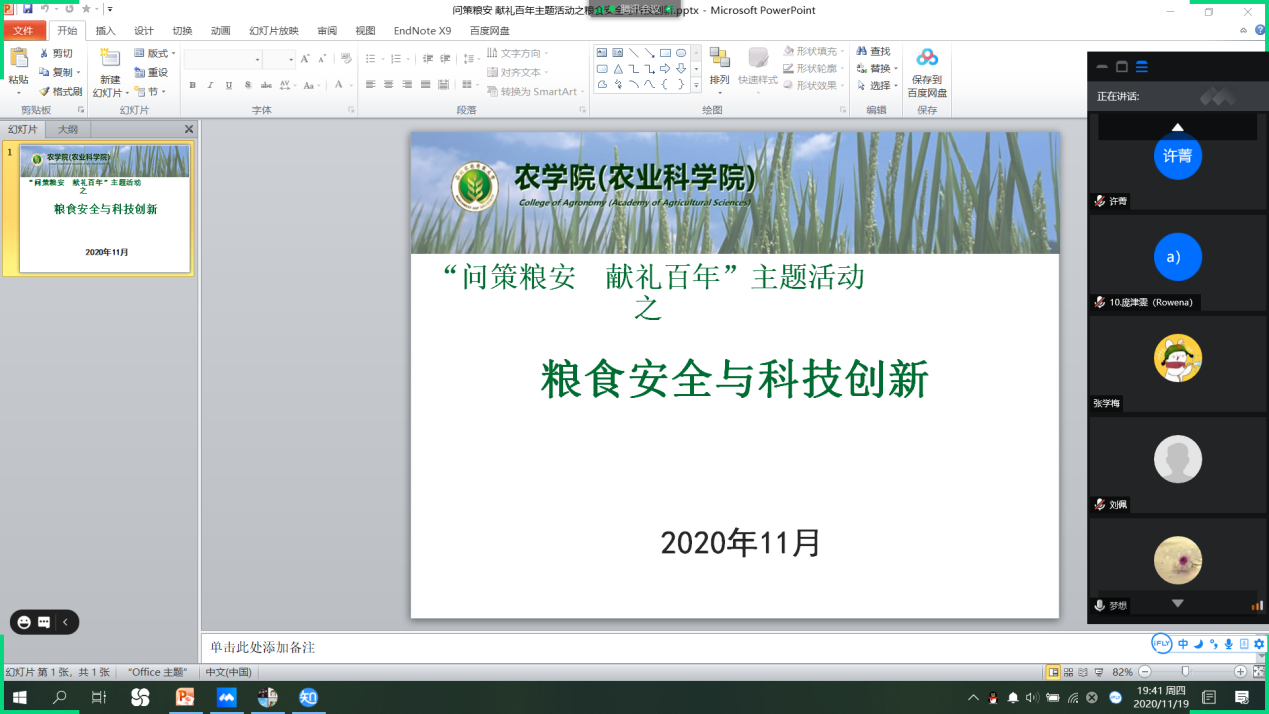Open PowerPoint from the Windows taskbar
Viewport: 1269px width, 714px height.
184,697
